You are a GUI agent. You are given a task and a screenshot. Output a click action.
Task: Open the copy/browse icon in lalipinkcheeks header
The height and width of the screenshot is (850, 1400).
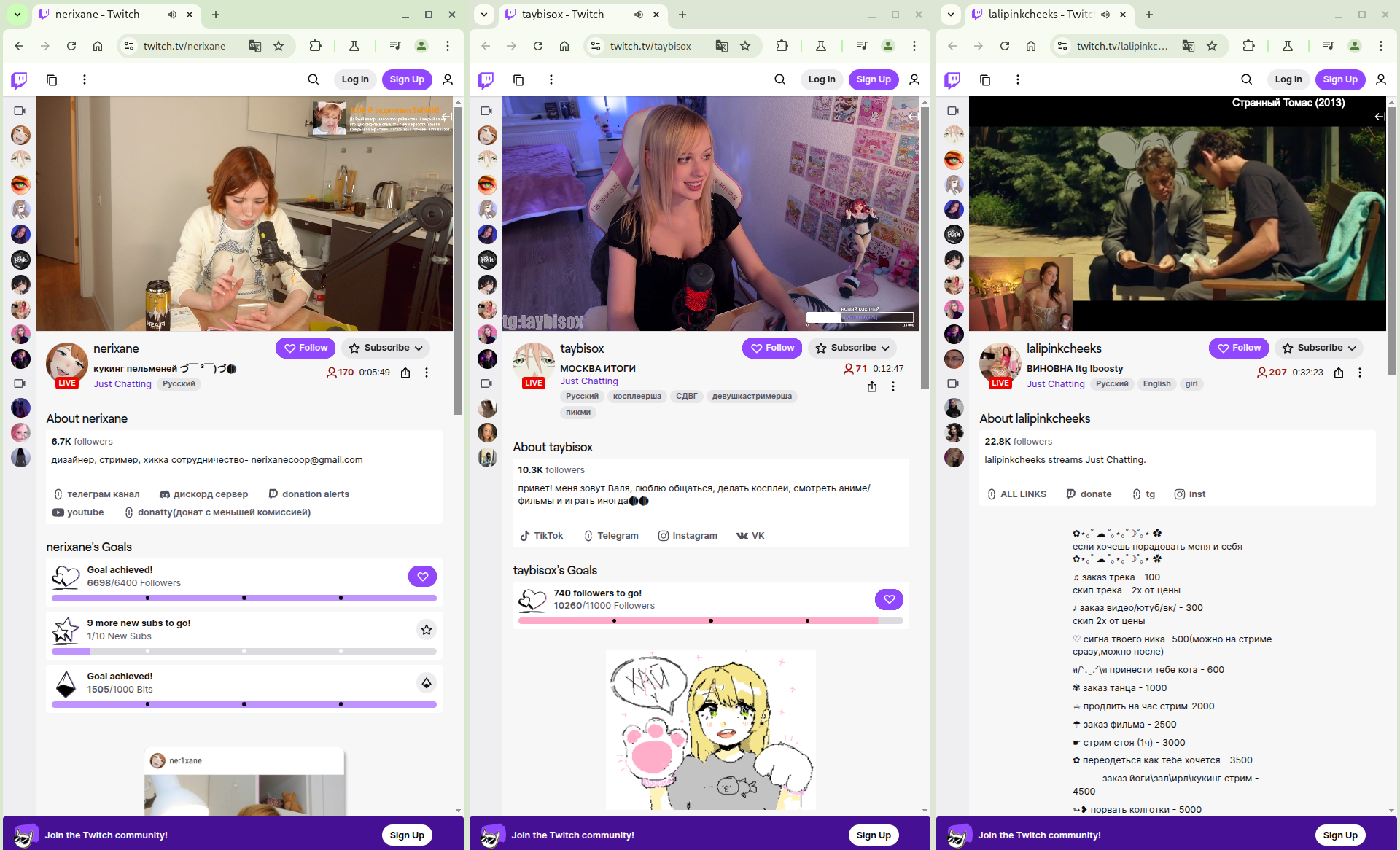(985, 79)
